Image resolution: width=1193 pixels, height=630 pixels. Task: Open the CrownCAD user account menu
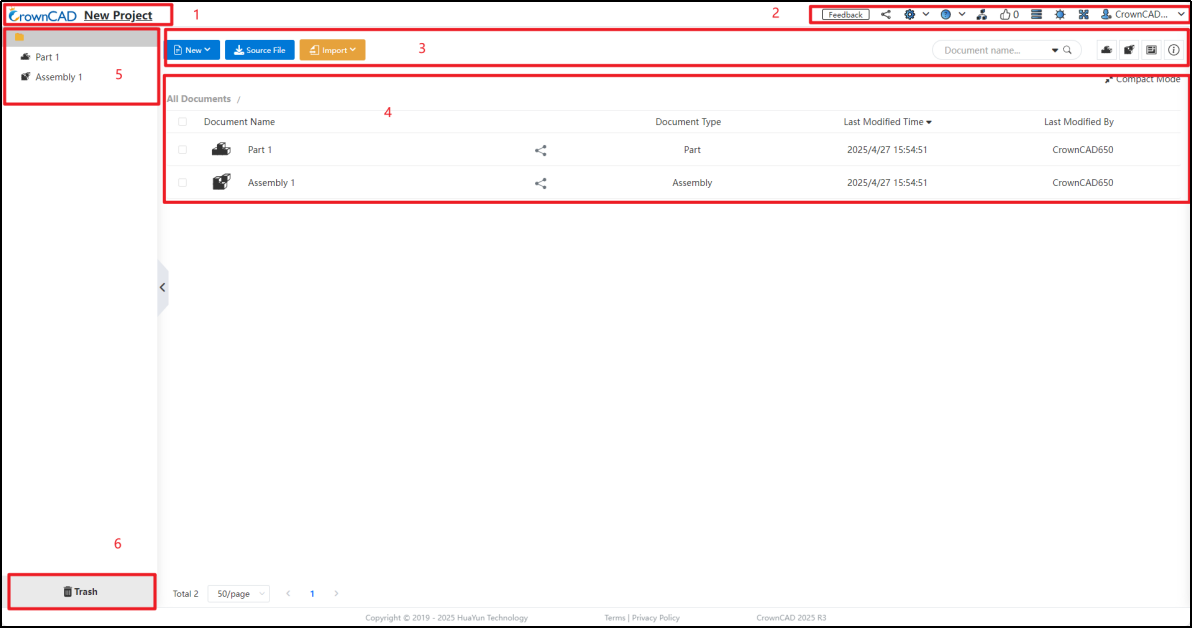click(1143, 14)
